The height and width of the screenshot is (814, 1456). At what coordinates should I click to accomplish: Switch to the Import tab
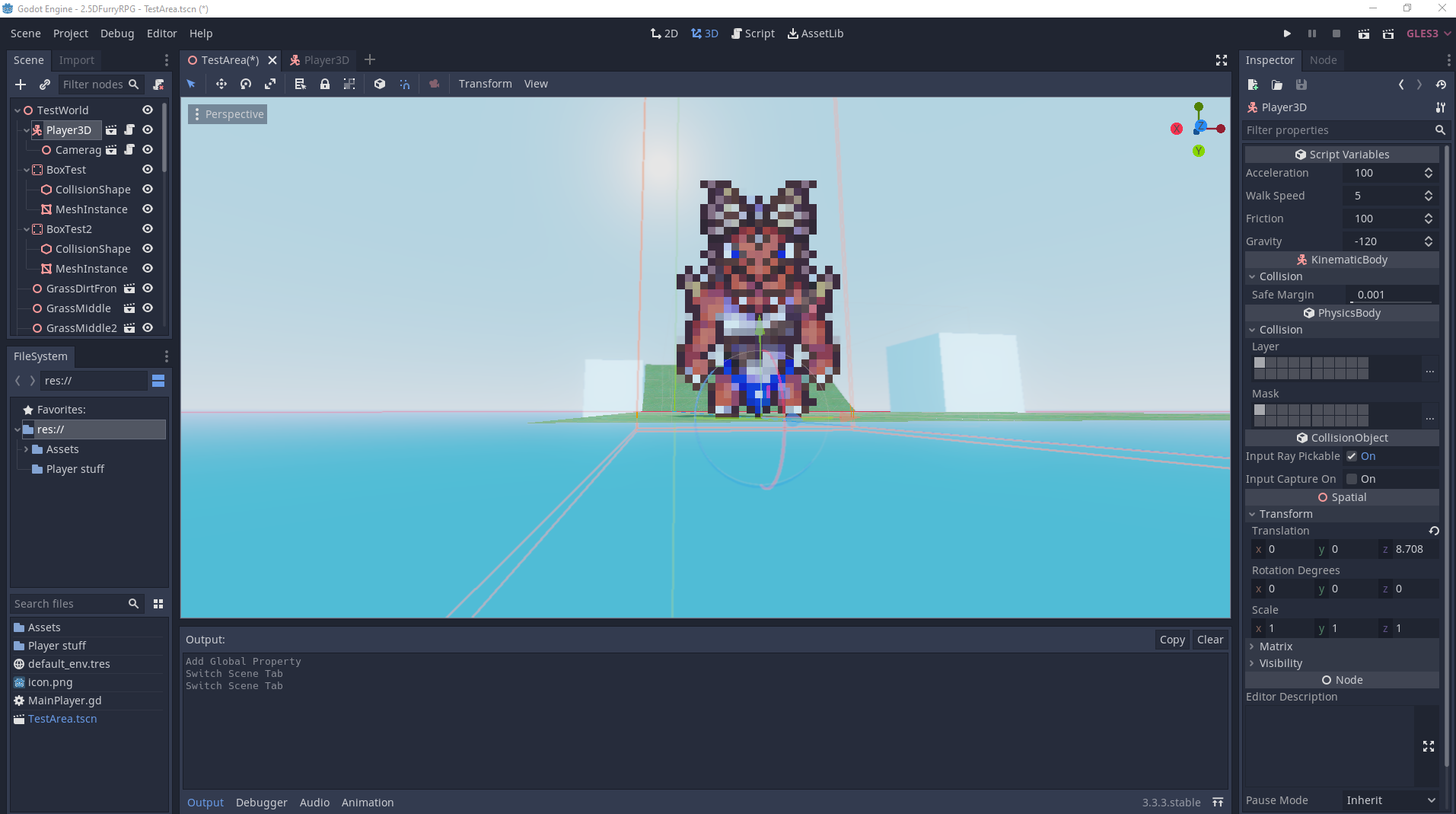tap(77, 60)
